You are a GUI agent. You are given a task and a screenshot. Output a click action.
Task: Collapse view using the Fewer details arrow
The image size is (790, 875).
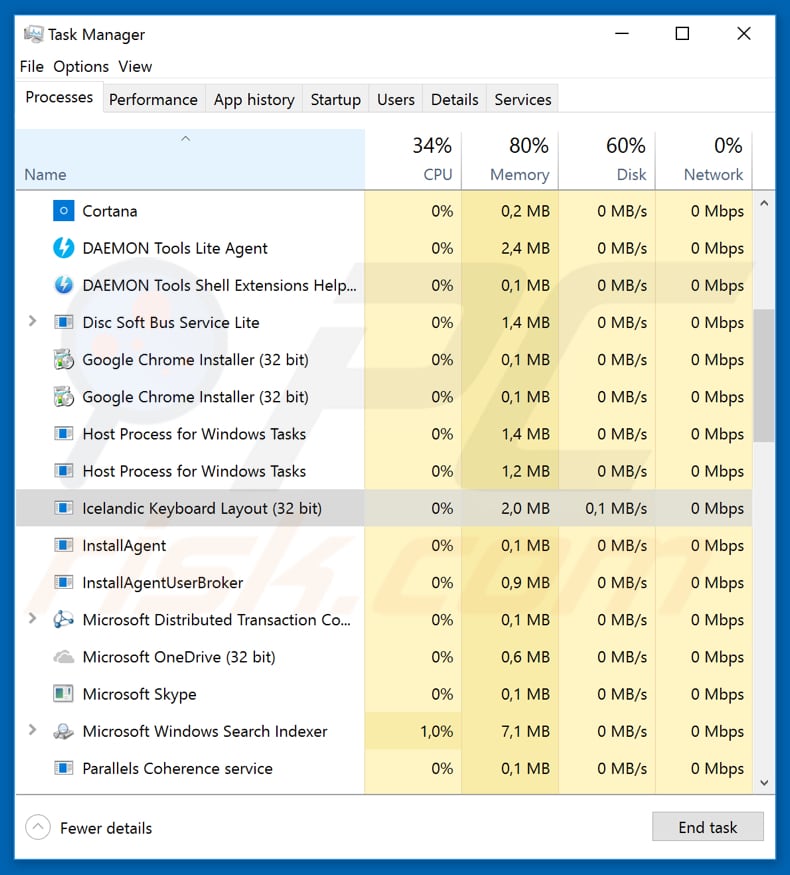point(38,827)
